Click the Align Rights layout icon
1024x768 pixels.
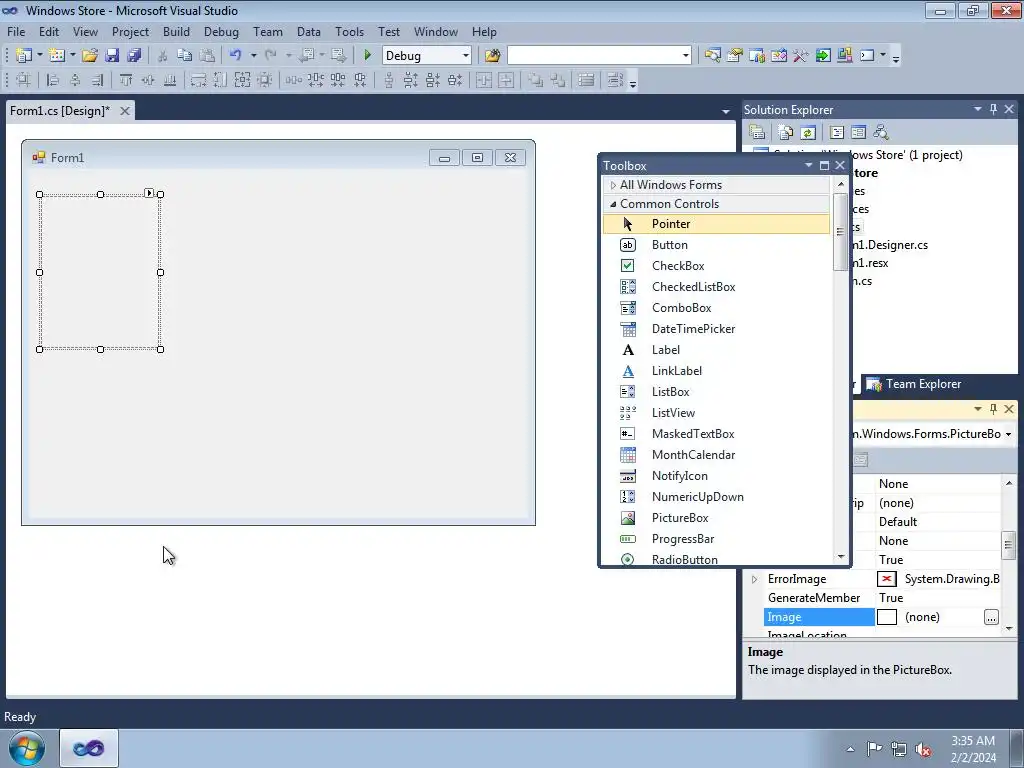(x=97, y=80)
